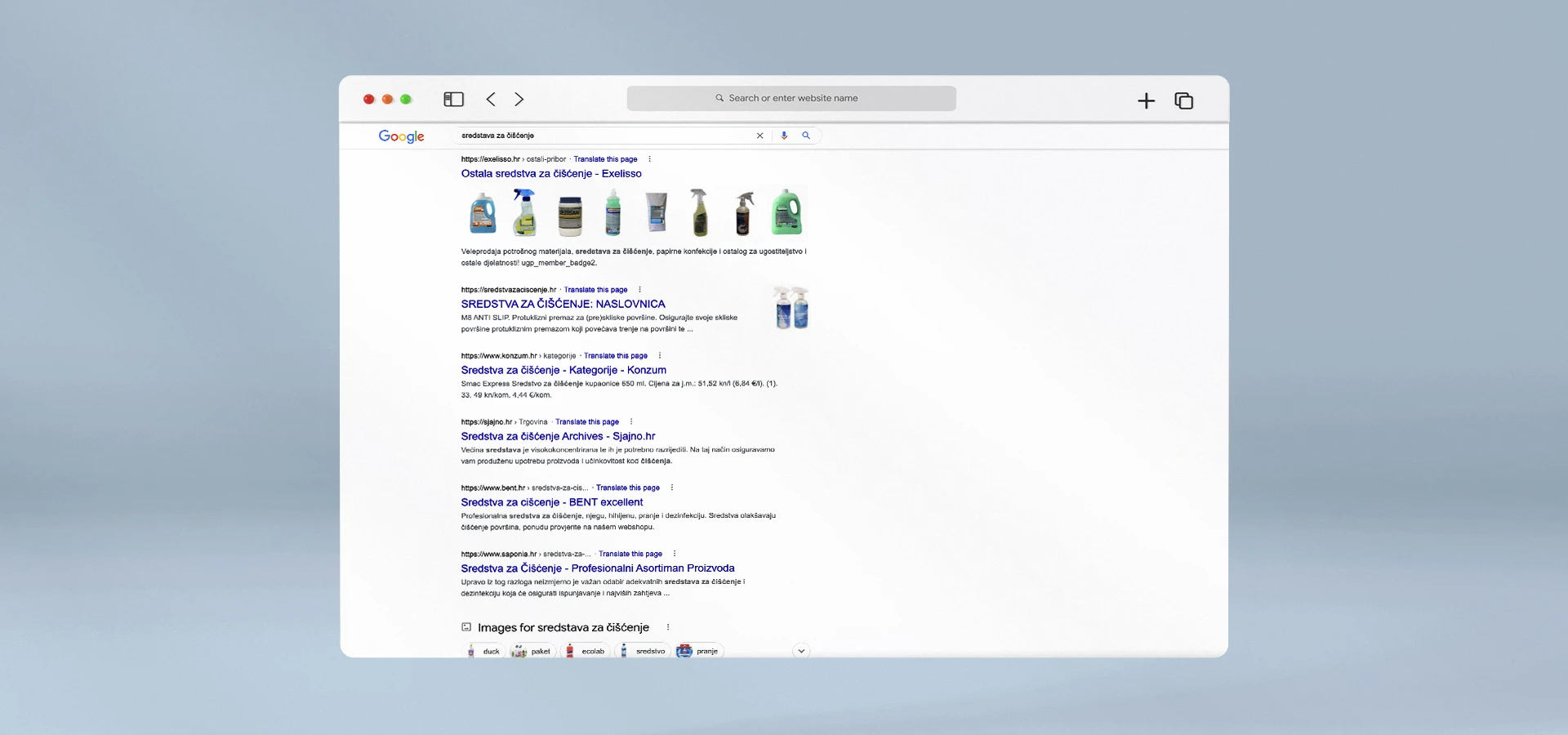Open a new tab with plus icon
This screenshot has width=1568, height=735.
[x=1146, y=100]
